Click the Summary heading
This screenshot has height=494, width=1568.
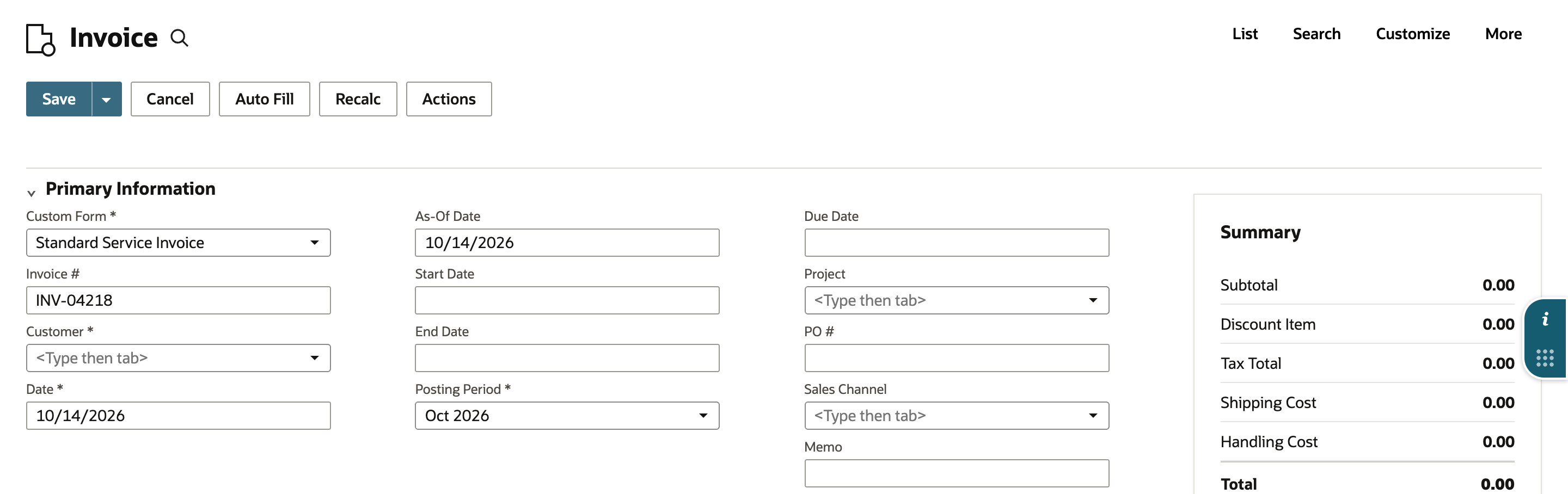pyautogui.click(x=1260, y=232)
